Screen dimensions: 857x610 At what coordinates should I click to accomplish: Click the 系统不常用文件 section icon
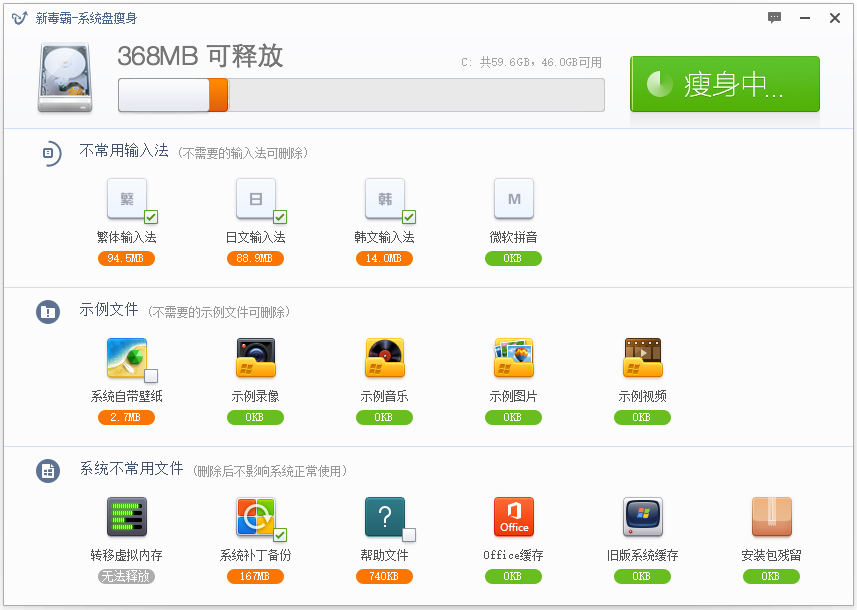pyautogui.click(x=48, y=471)
